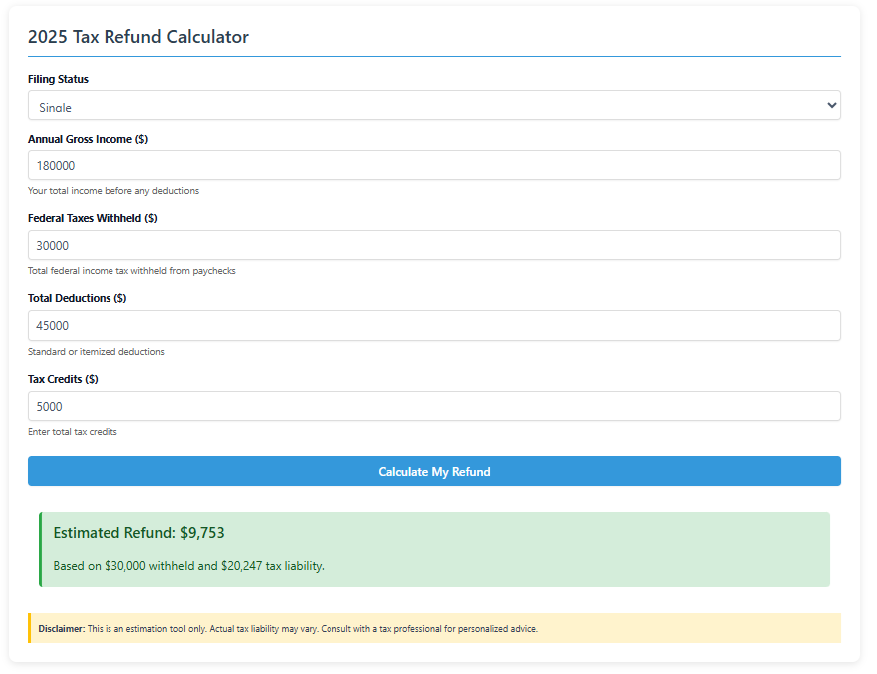Select the withheld amount showing 30000

[434, 245]
